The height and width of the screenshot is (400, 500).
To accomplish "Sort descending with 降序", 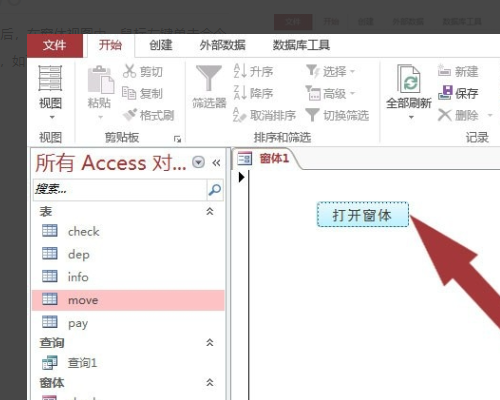I will point(253,93).
